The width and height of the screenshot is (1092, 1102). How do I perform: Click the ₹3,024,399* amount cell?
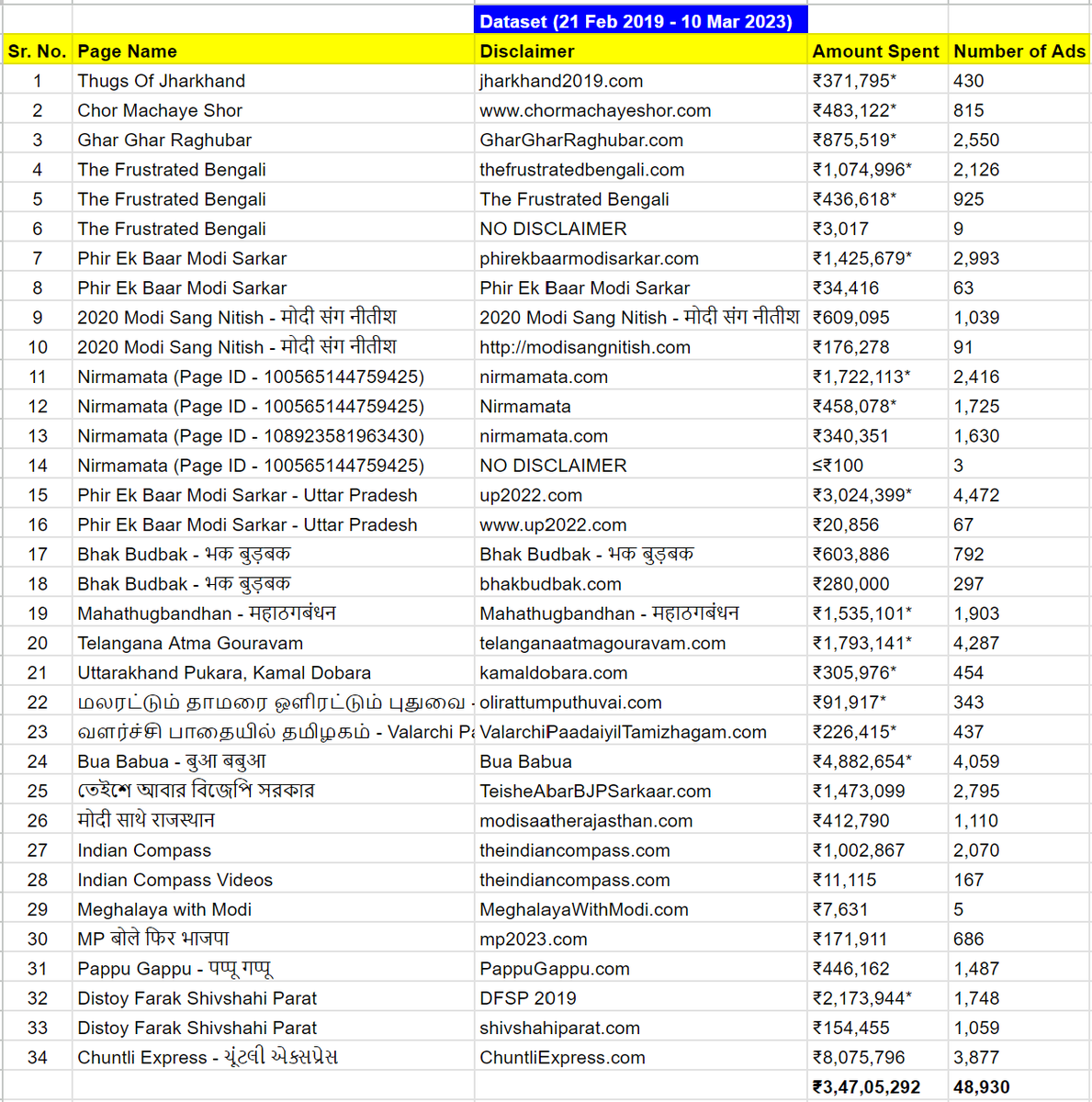(x=878, y=495)
